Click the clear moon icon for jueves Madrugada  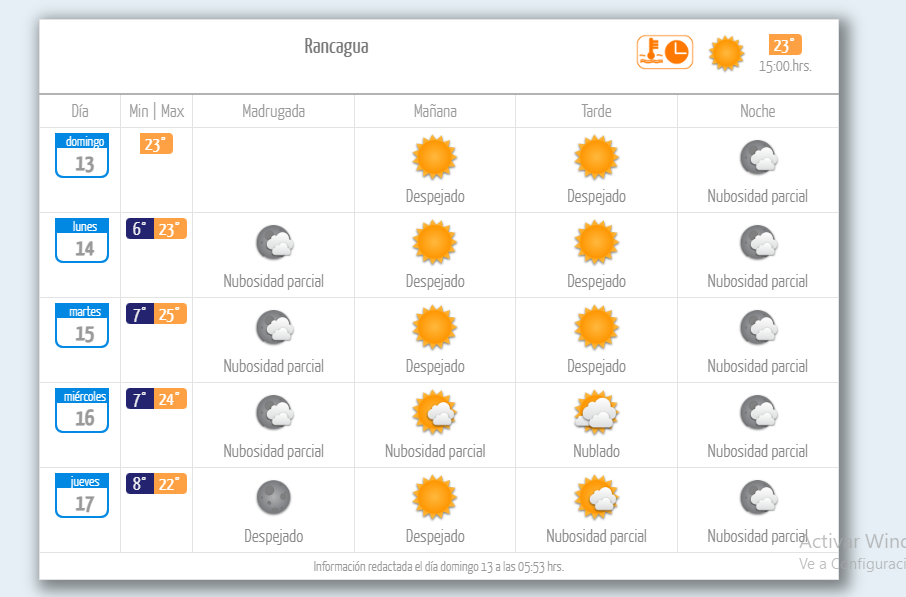click(x=273, y=498)
